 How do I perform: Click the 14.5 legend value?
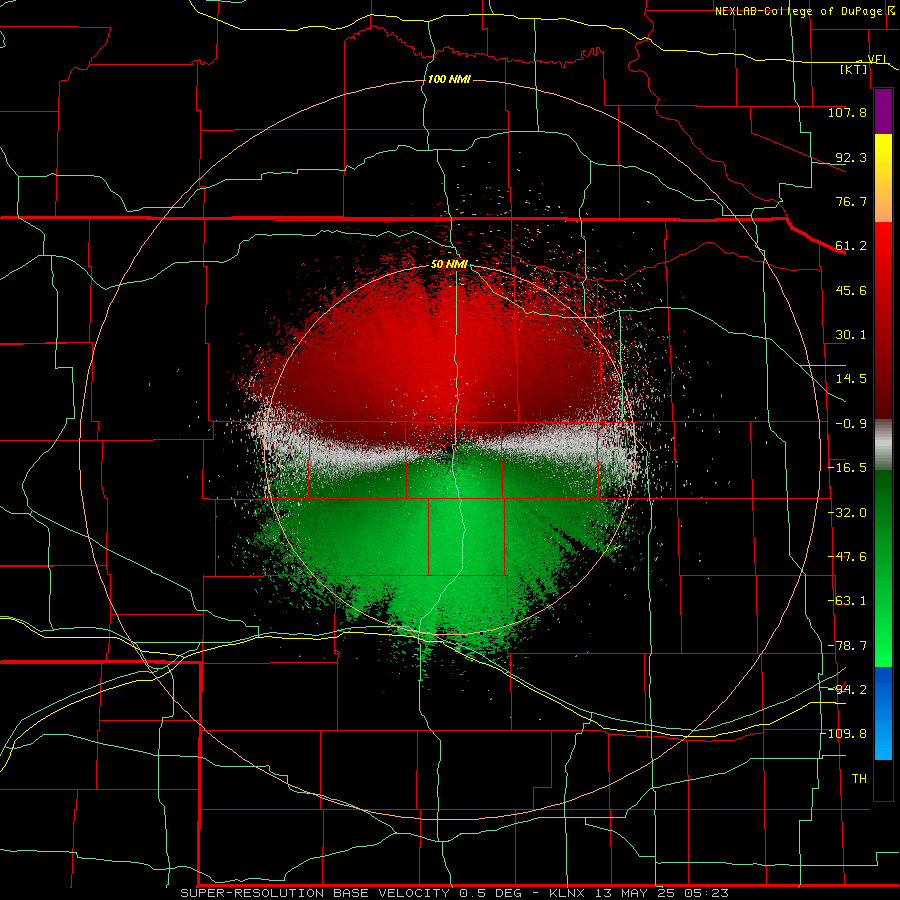coord(851,379)
